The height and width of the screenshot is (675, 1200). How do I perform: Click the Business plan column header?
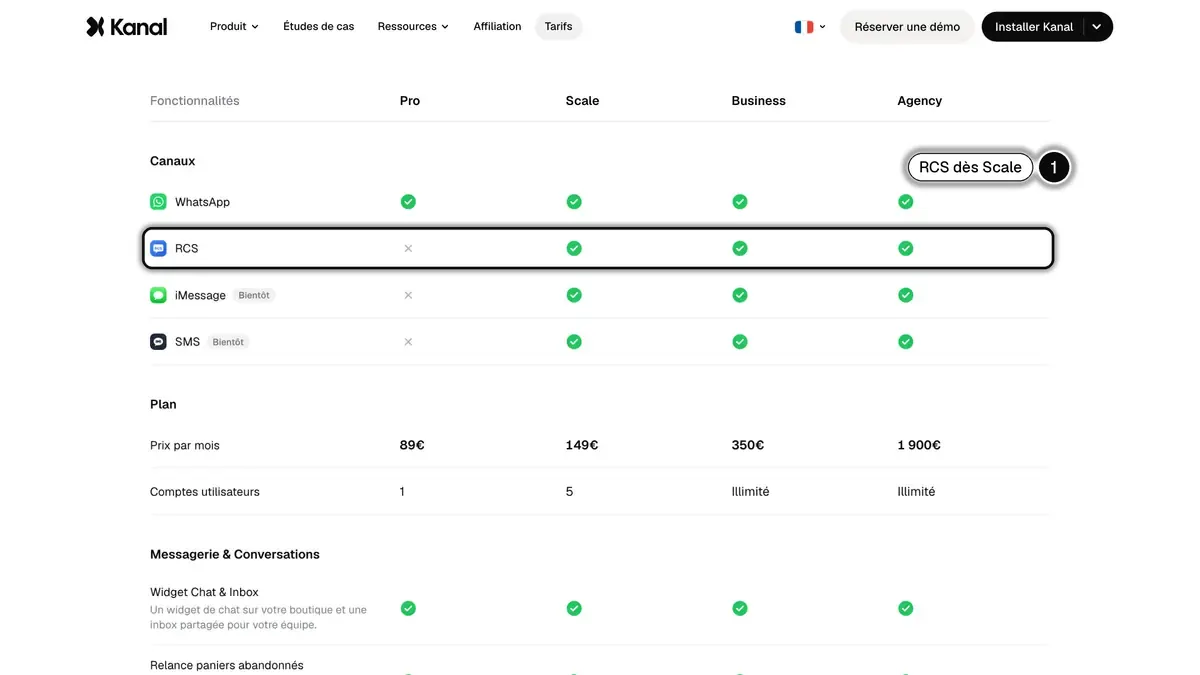pos(759,101)
